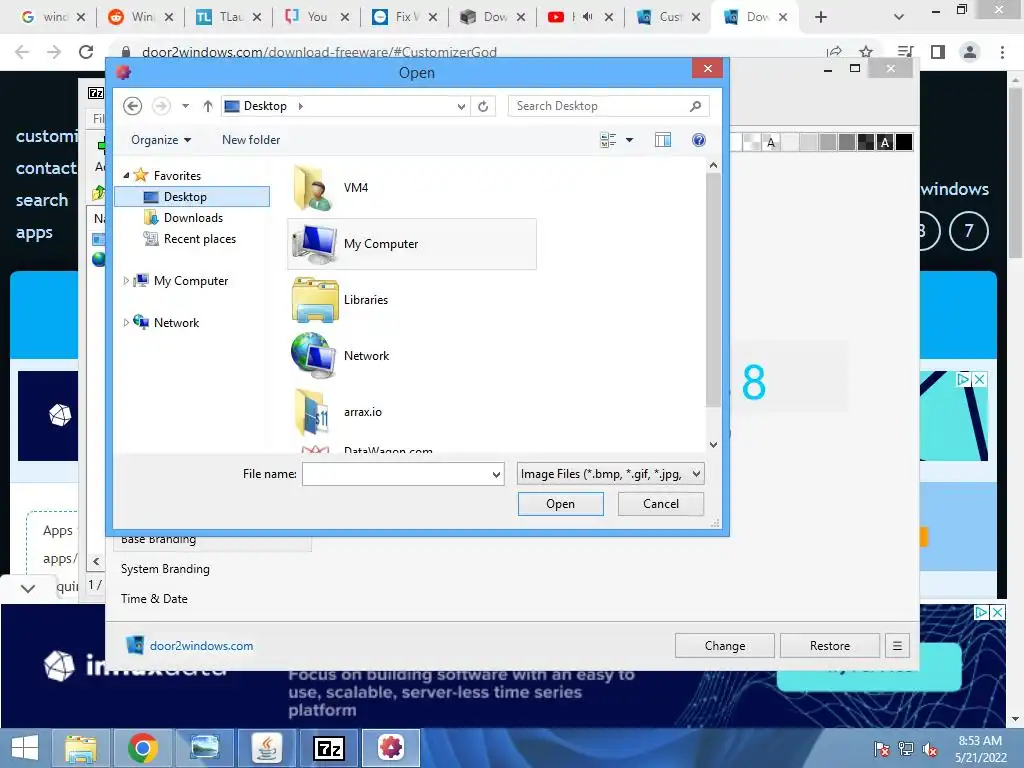Click the Open button
The width and height of the screenshot is (1024, 768).
560,504
